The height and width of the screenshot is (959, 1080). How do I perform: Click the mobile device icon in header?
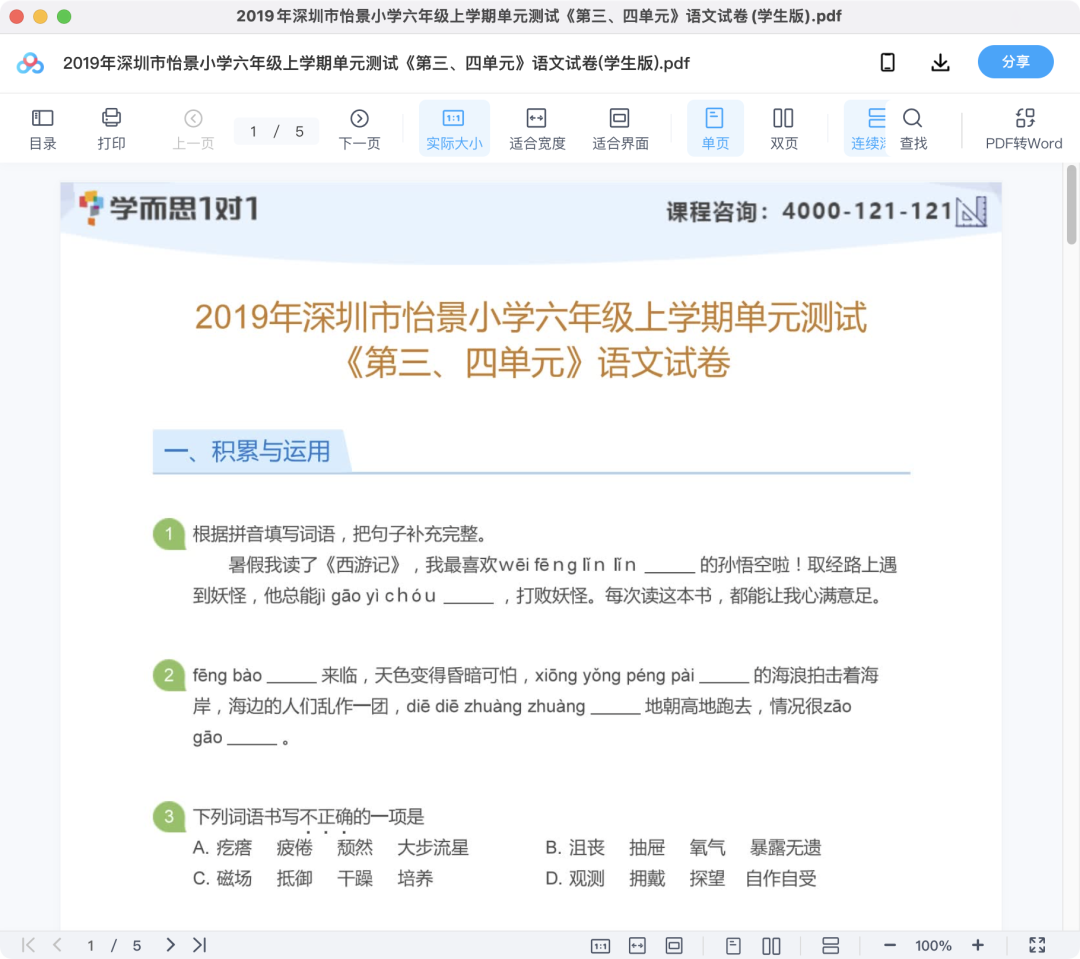(x=888, y=63)
